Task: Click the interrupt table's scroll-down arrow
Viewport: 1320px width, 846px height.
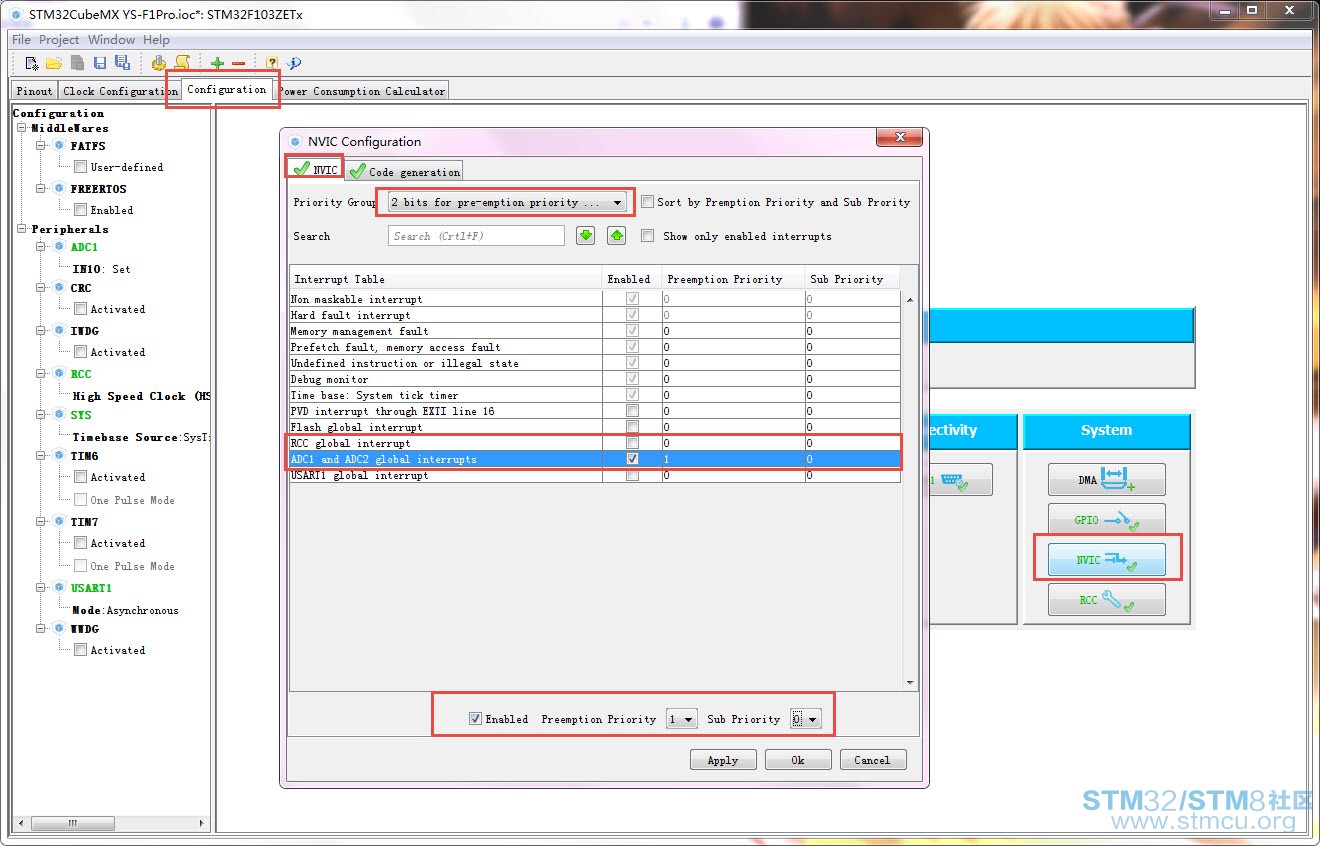Action: click(909, 683)
